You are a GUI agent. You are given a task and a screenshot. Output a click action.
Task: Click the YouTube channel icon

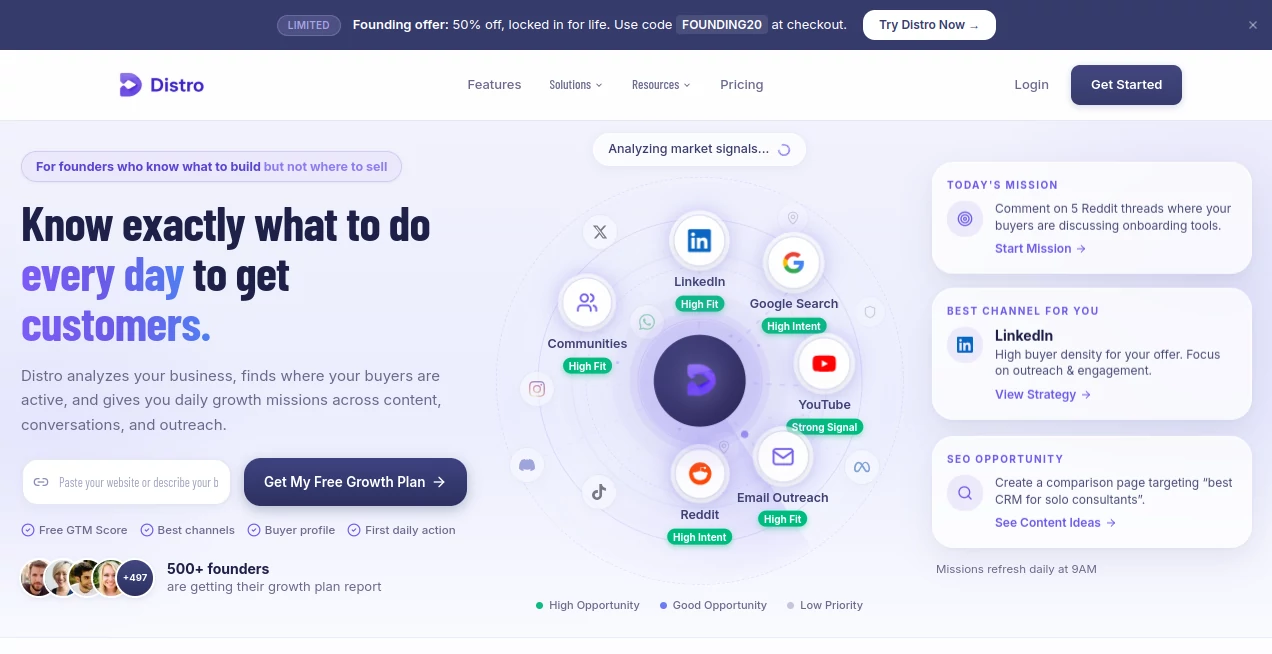tap(824, 363)
